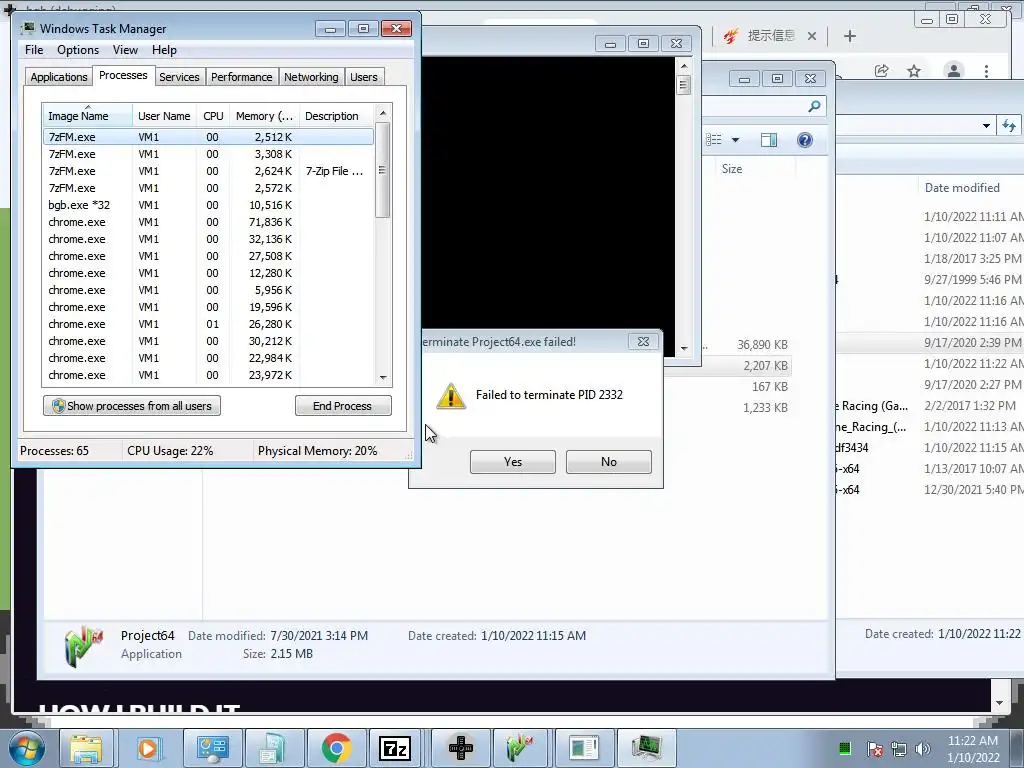Open the Control Panel taskbar icon
The image size is (1024, 768).
pyautogui.click(x=212, y=748)
